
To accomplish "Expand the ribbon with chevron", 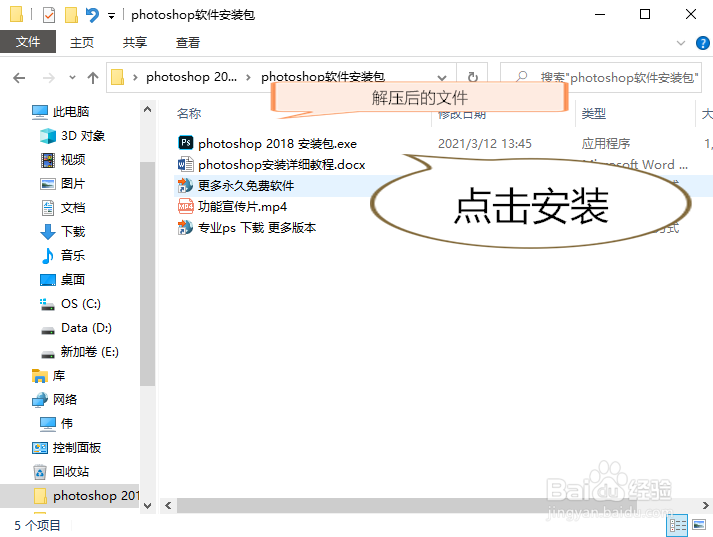I will point(681,43).
